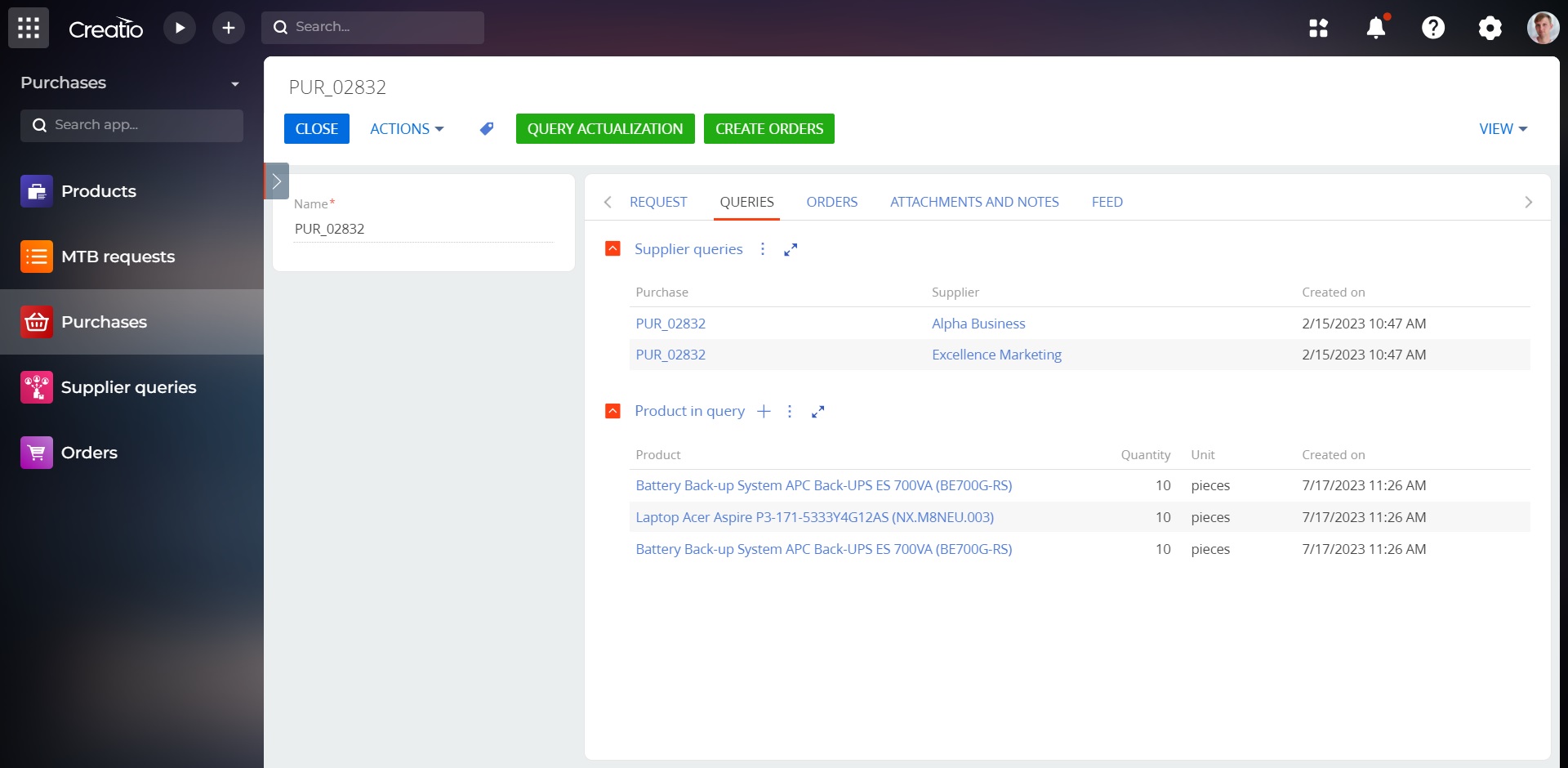Open the notifications bell
1568x768 pixels.
1376,27
